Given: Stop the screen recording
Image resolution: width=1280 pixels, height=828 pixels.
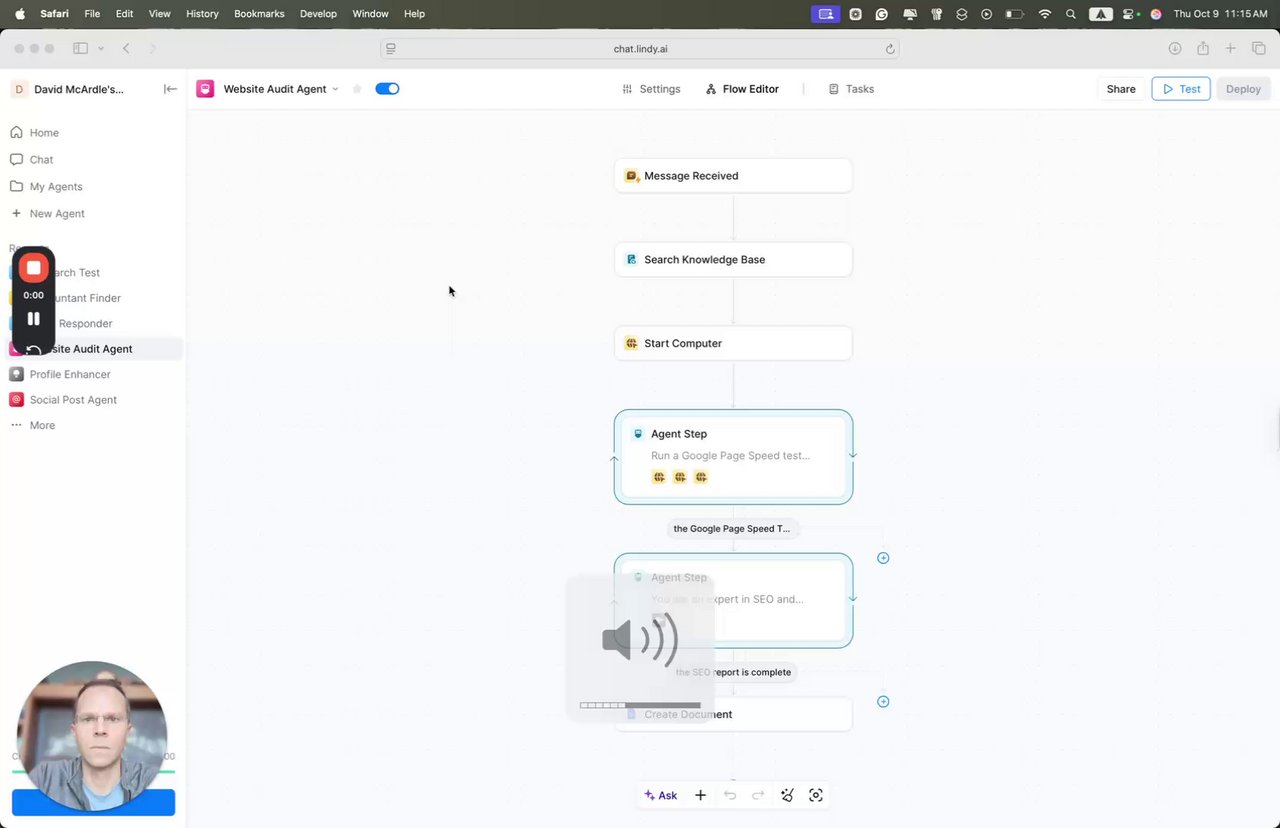Looking at the screenshot, I should click(x=33, y=268).
